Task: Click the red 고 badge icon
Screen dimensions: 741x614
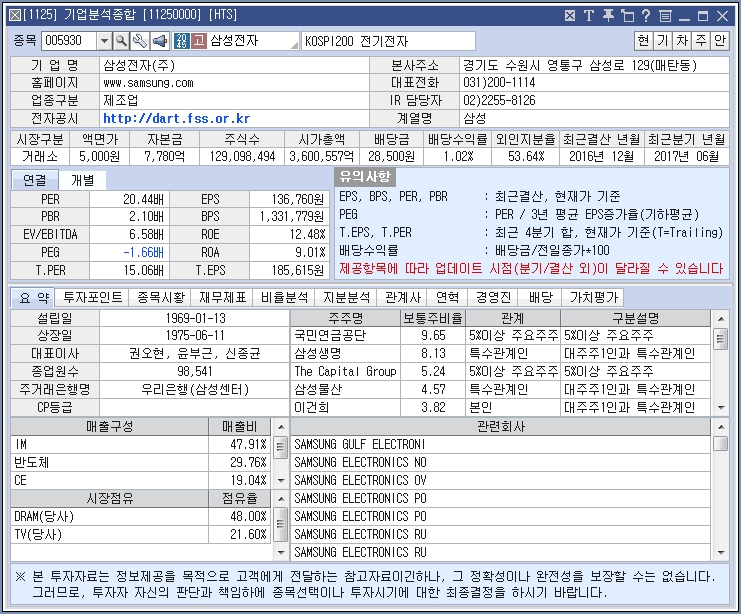Action: tap(199, 41)
